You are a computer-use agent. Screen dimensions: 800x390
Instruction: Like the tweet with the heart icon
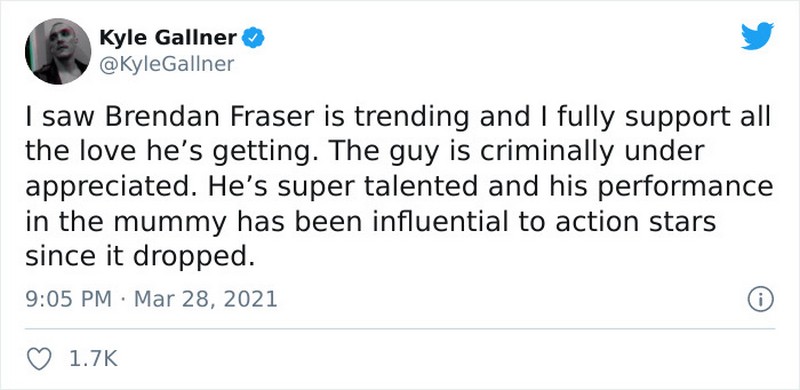pos(39,359)
